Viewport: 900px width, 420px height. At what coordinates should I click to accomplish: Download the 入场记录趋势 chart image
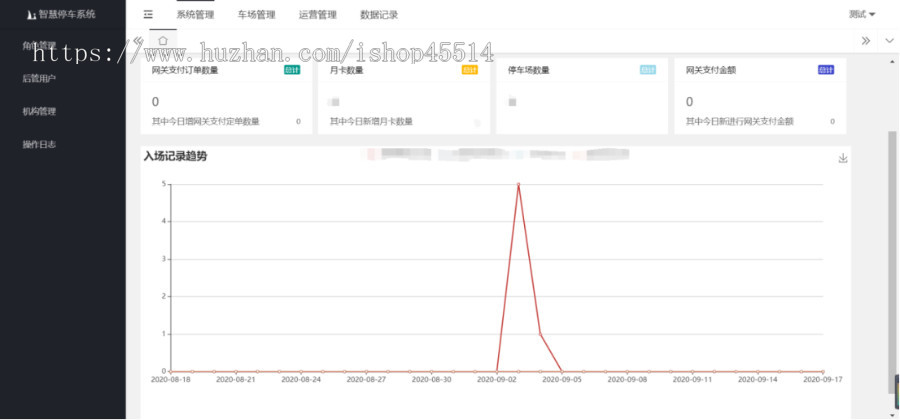click(x=843, y=158)
